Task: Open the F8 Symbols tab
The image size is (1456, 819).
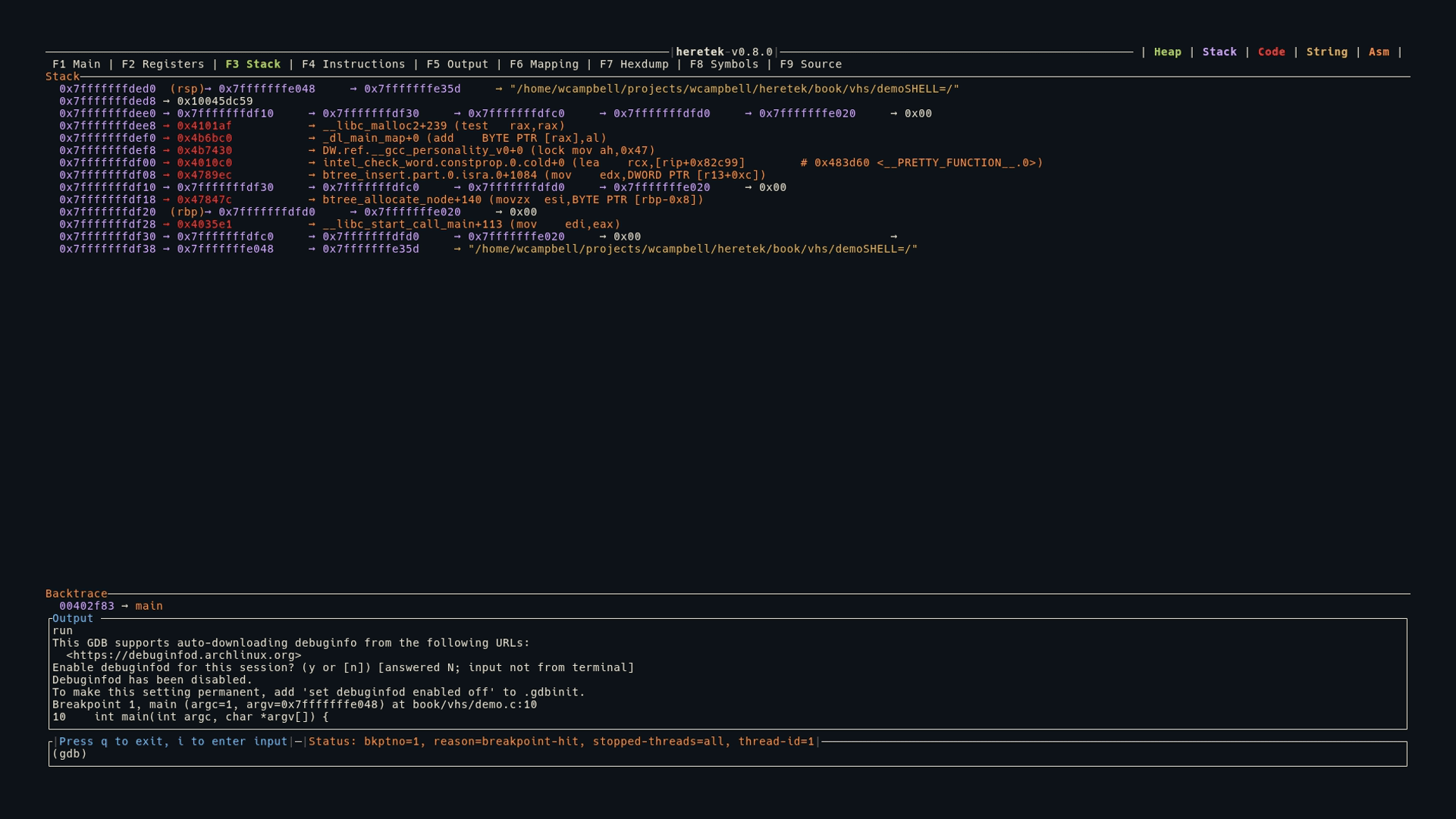Action: (724, 64)
